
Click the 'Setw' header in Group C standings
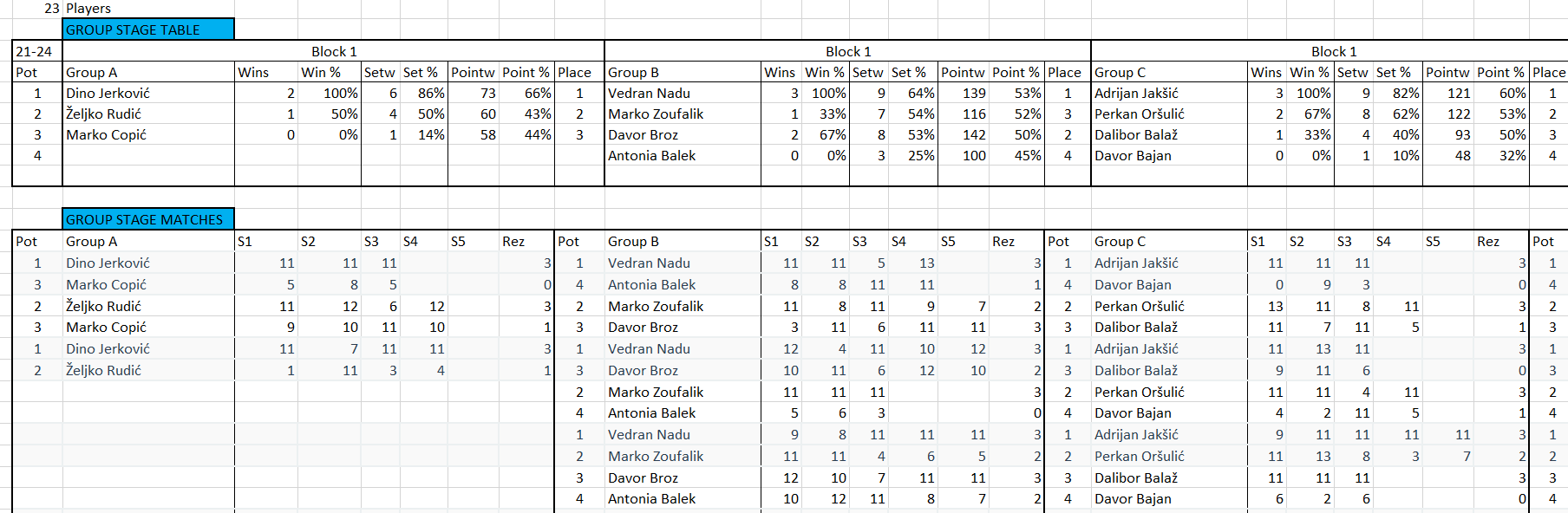pyautogui.click(x=1352, y=72)
